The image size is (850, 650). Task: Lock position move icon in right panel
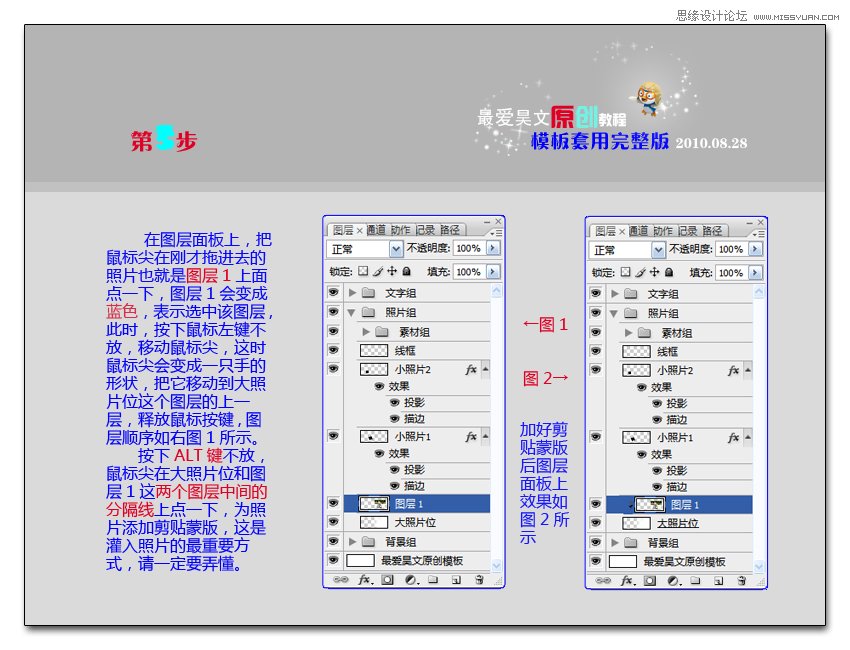click(x=654, y=272)
